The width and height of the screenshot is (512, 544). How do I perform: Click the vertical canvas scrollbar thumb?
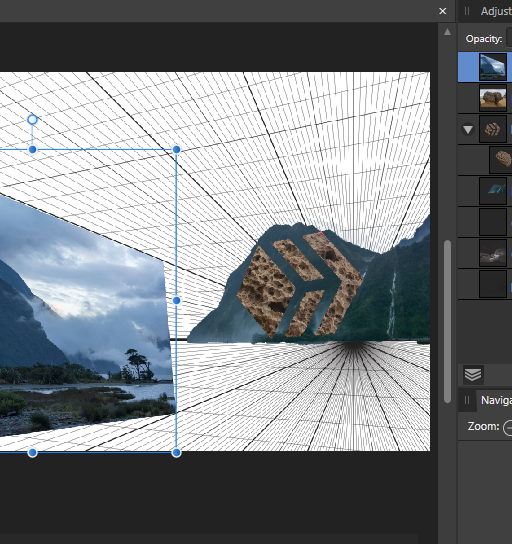point(447,321)
